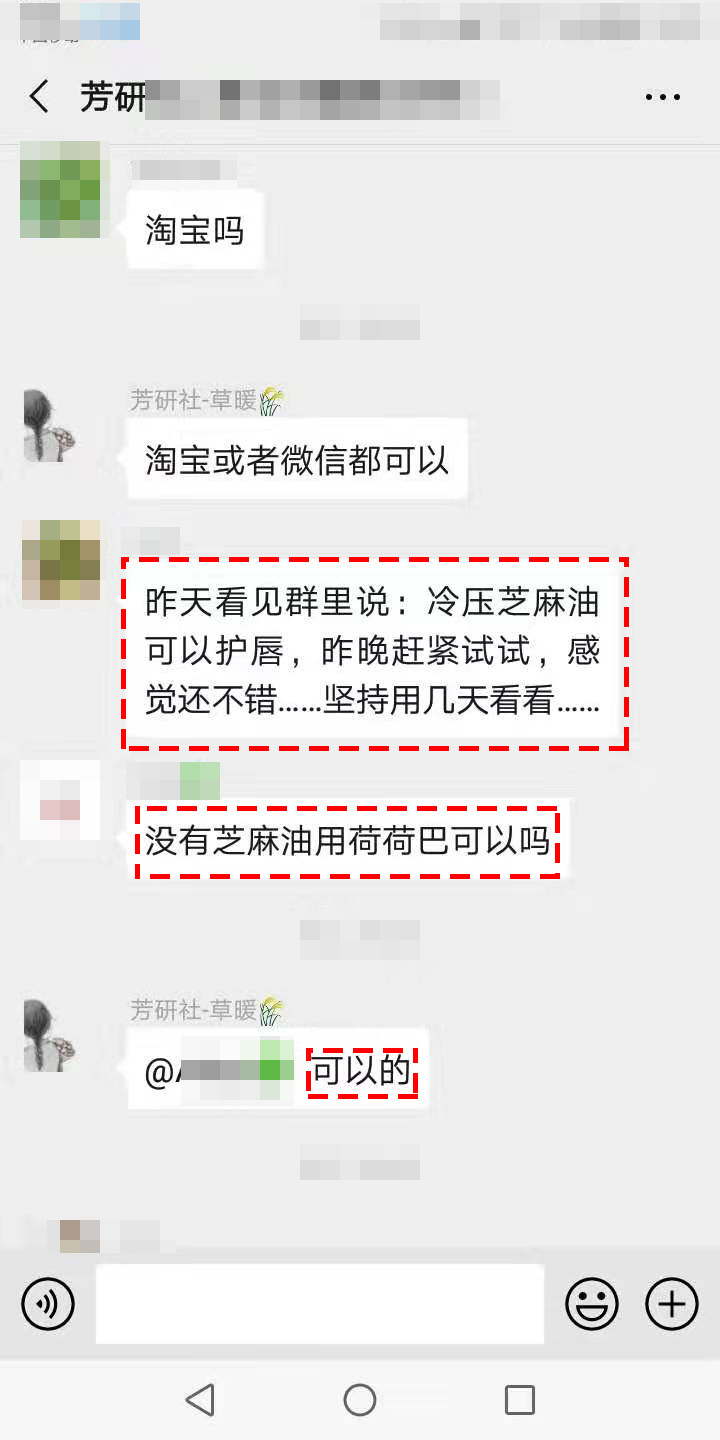
Task: Switch to voice input mode icon
Action: [x=48, y=1304]
